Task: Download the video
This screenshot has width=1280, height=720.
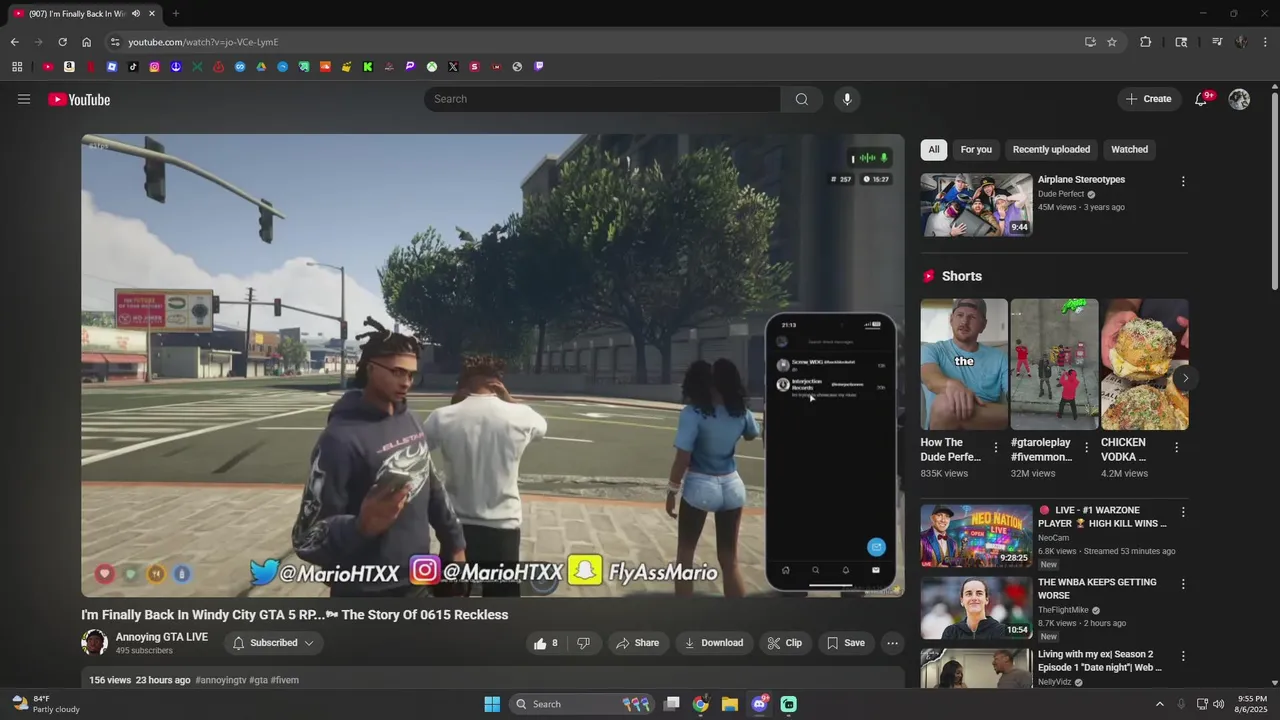Action: pos(714,643)
